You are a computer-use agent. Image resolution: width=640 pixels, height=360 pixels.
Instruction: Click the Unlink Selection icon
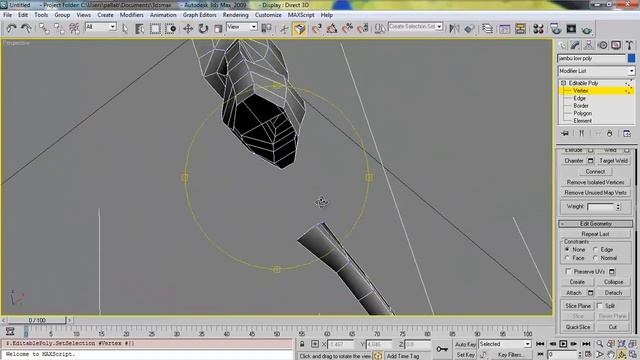[59, 28]
